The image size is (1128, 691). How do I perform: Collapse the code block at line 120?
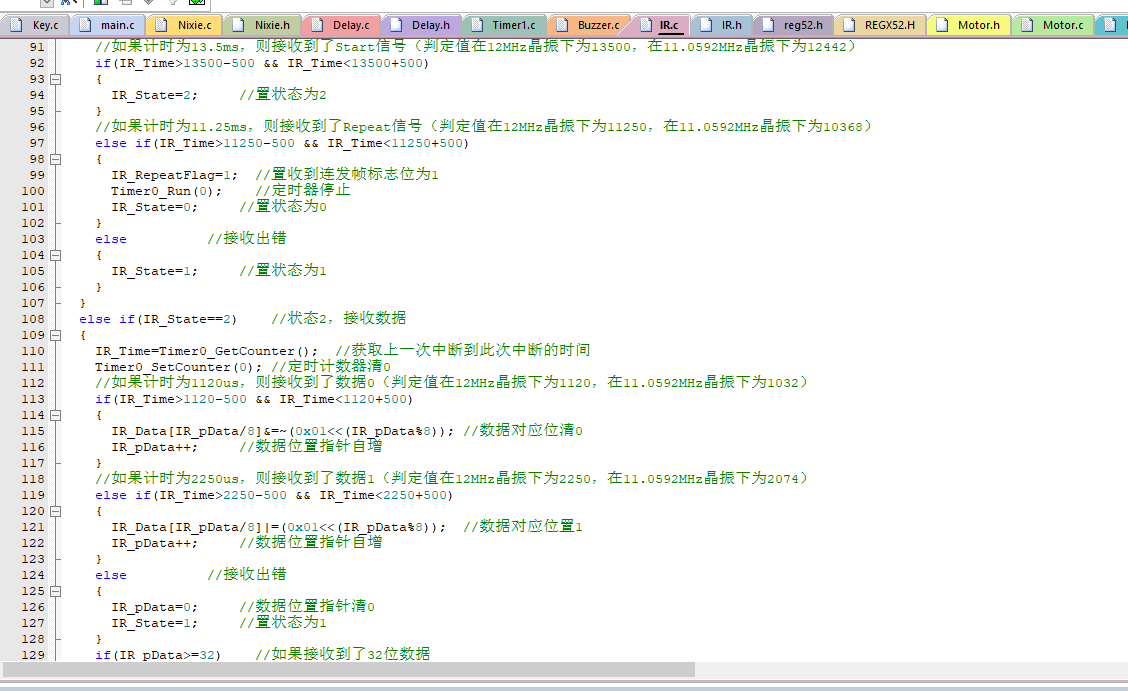coord(55,511)
